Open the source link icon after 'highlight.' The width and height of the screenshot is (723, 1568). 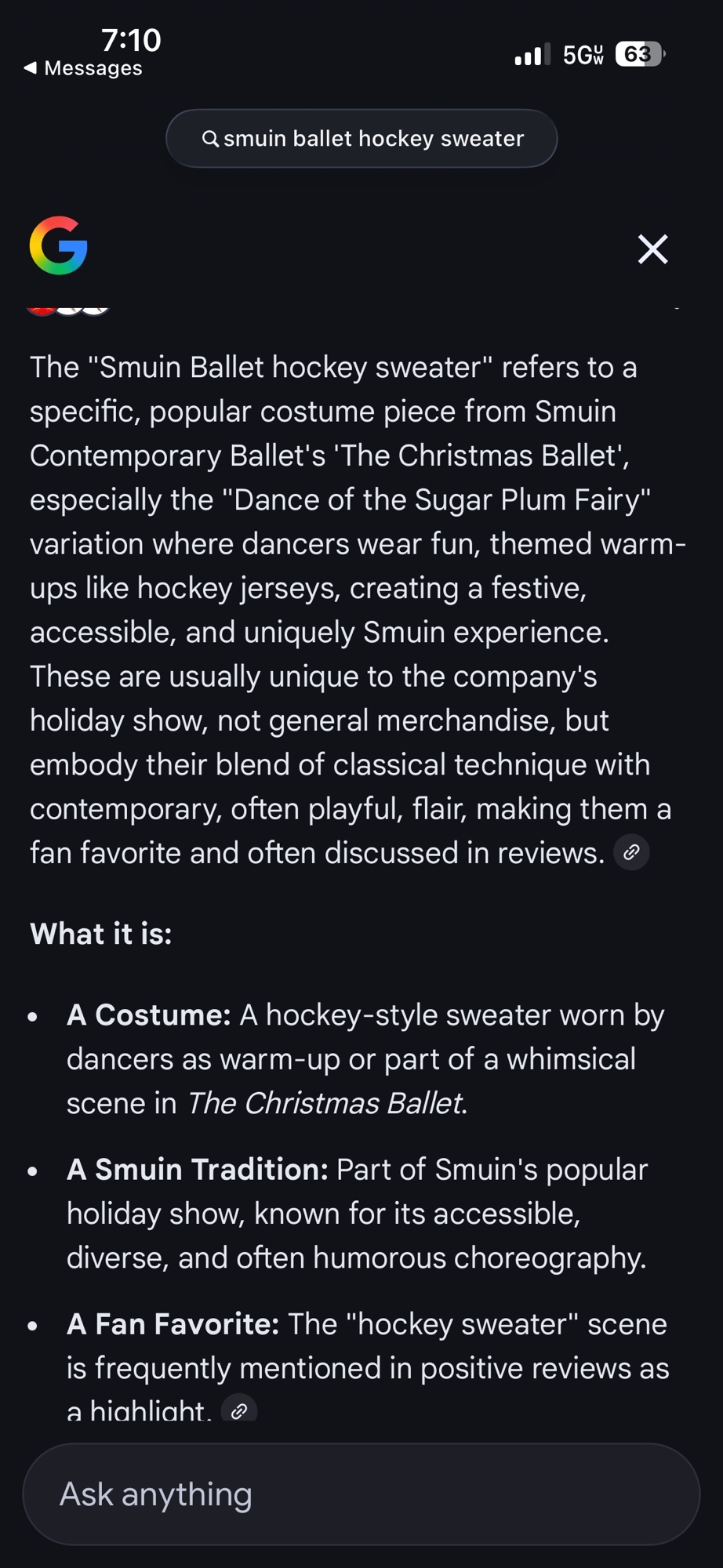[x=239, y=1410]
